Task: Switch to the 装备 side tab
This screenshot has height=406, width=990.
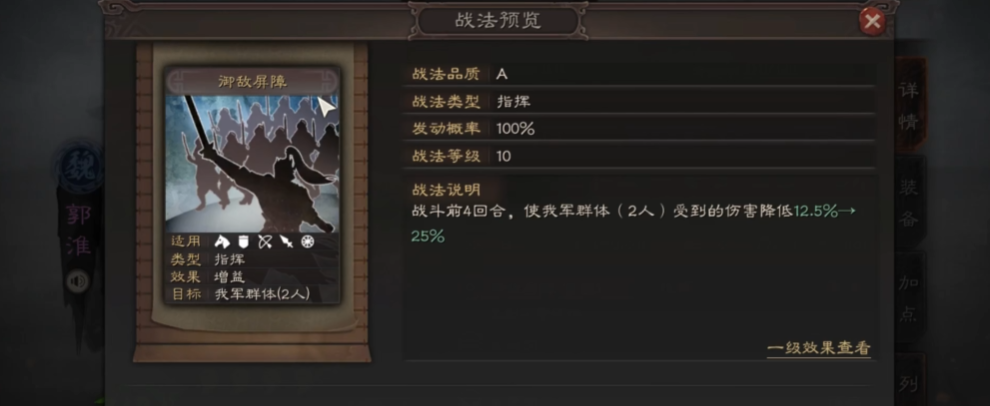Action: point(909,202)
